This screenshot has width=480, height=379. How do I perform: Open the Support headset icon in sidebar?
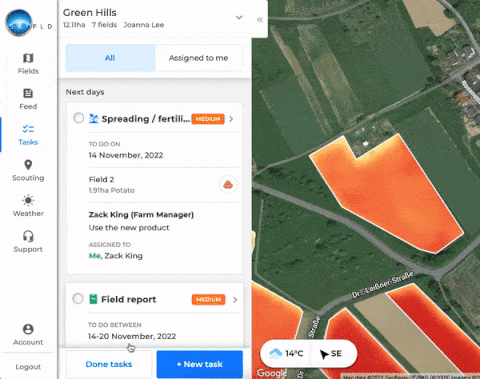pos(28,236)
